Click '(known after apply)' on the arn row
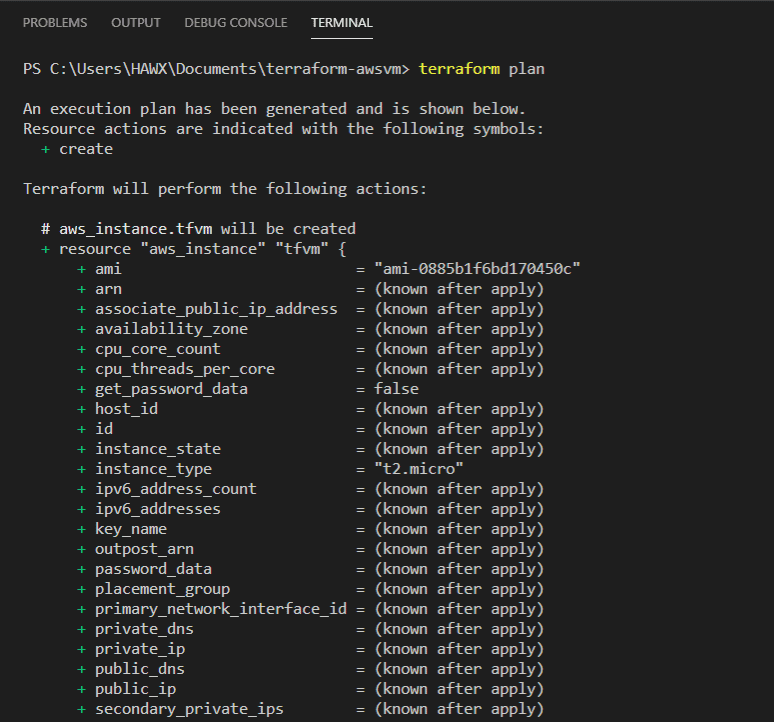This screenshot has width=774, height=722. point(459,289)
